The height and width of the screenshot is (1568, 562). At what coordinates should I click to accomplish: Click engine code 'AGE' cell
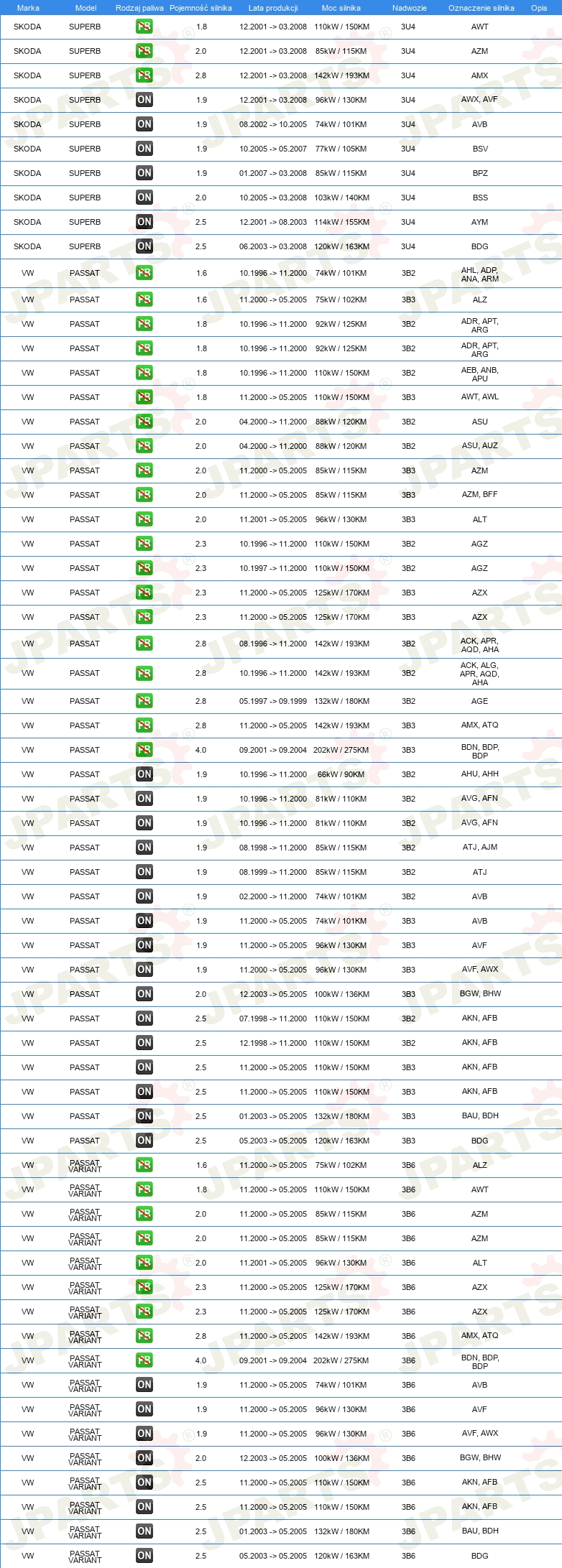tap(480, 701)
